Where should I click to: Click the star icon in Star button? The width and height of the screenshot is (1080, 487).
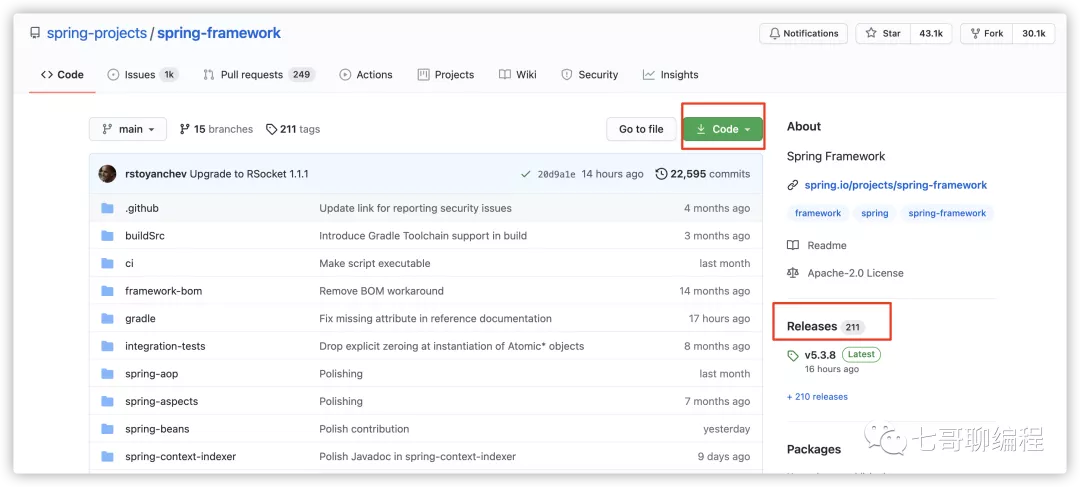[871, 33]
